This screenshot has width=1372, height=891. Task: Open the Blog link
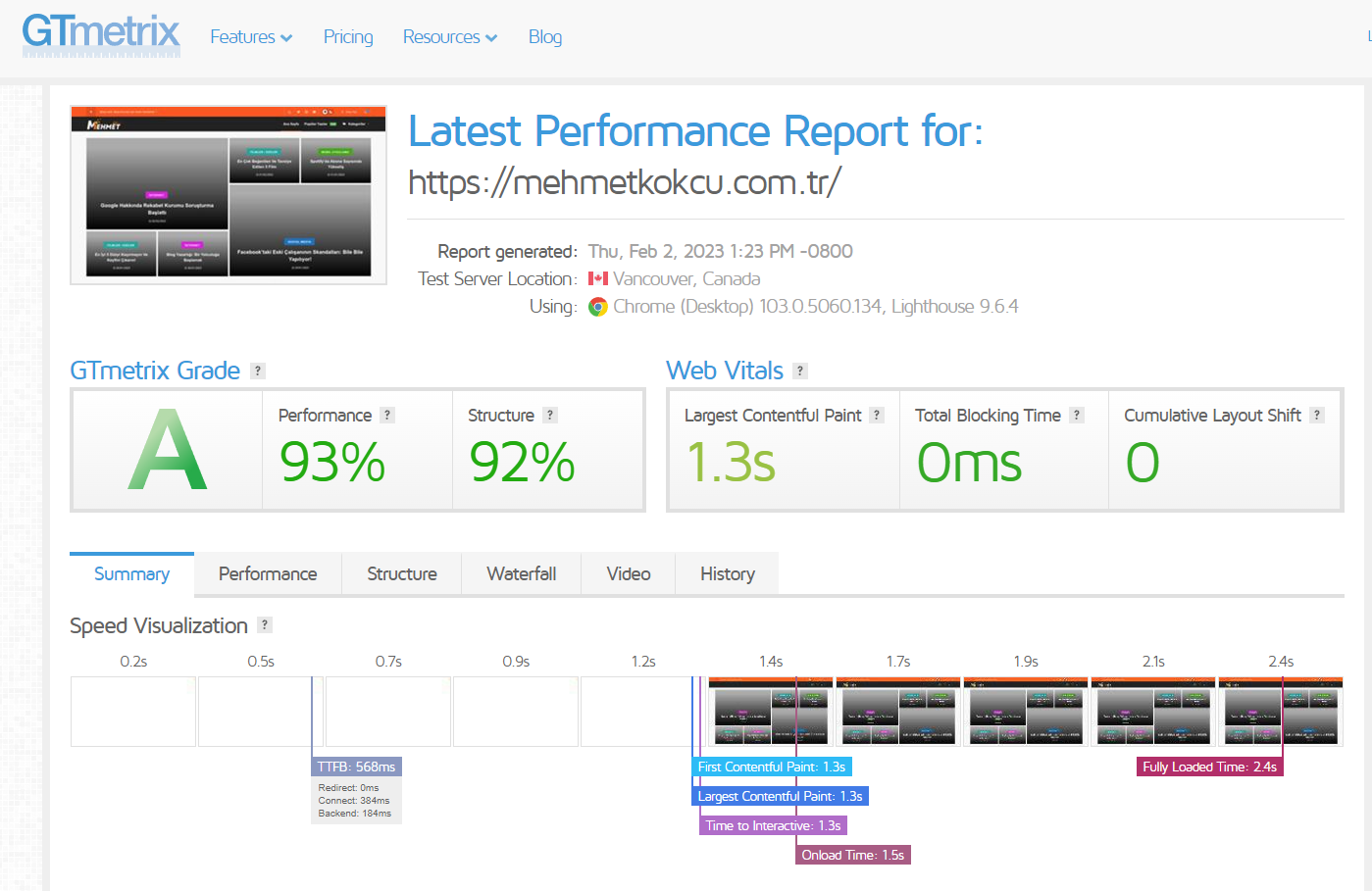pos(545,37)
